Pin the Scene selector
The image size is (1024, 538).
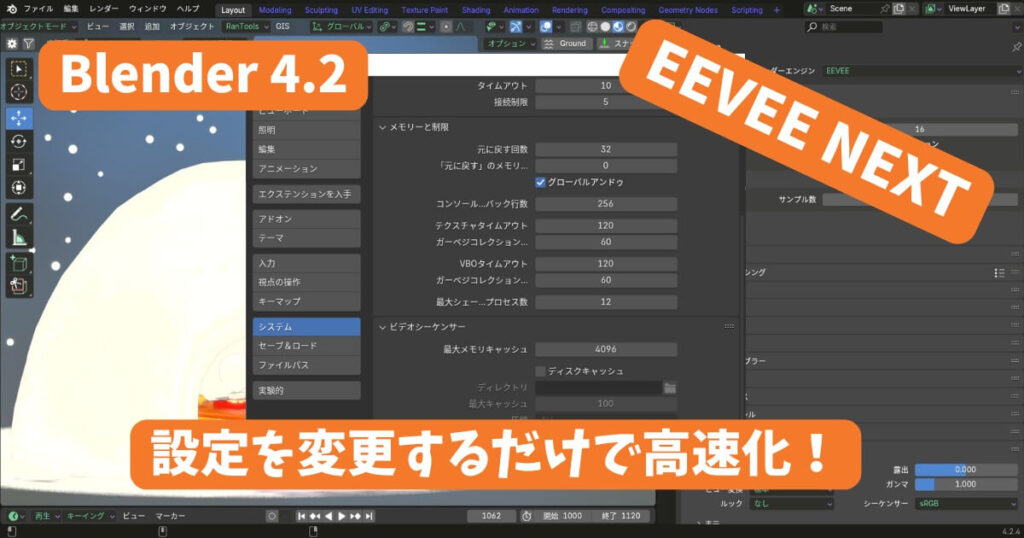[884, 8]
